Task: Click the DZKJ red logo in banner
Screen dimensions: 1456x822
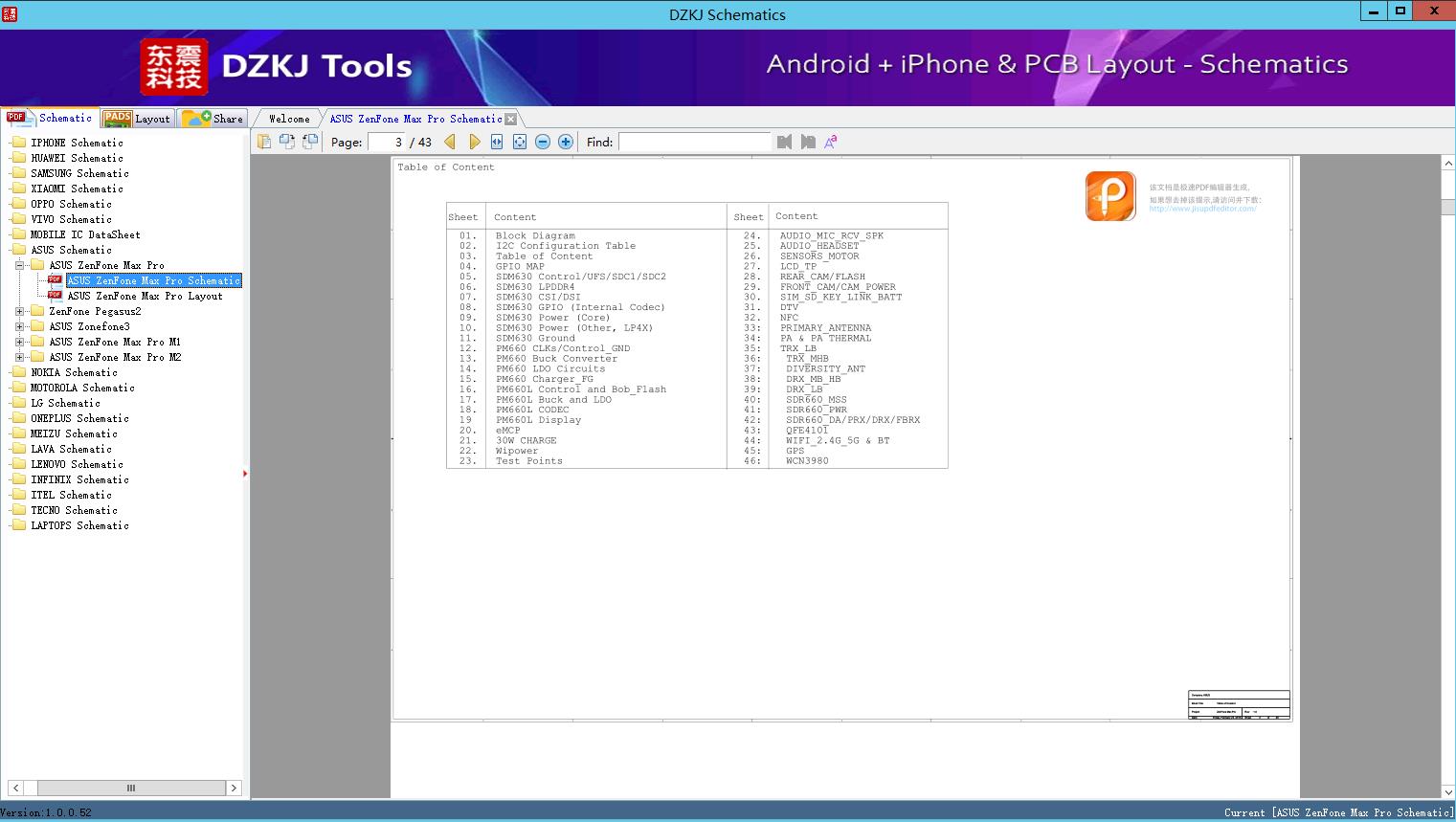Action: (174, 67)
